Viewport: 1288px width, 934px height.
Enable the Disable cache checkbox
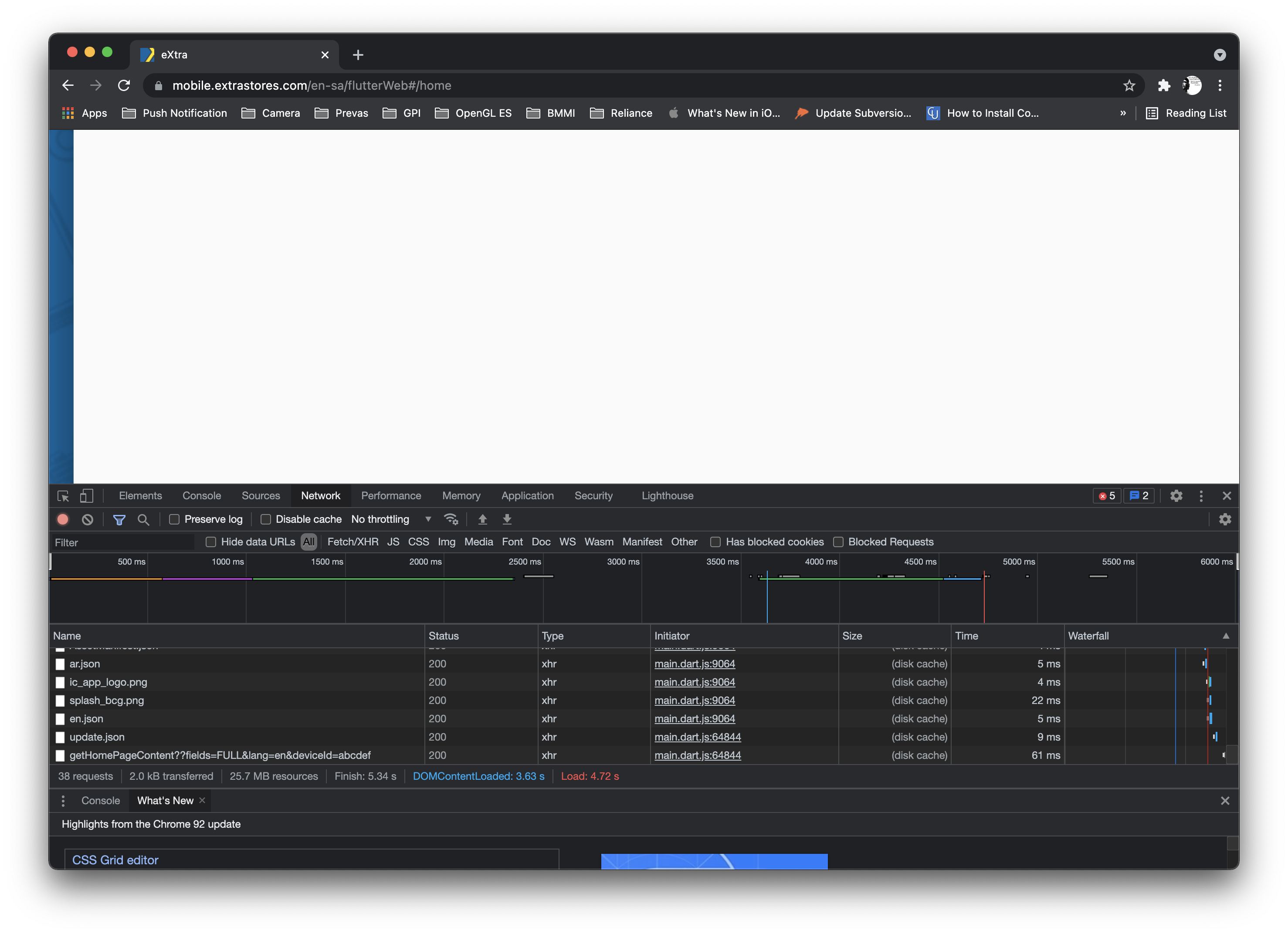click(x=265, y=519)
